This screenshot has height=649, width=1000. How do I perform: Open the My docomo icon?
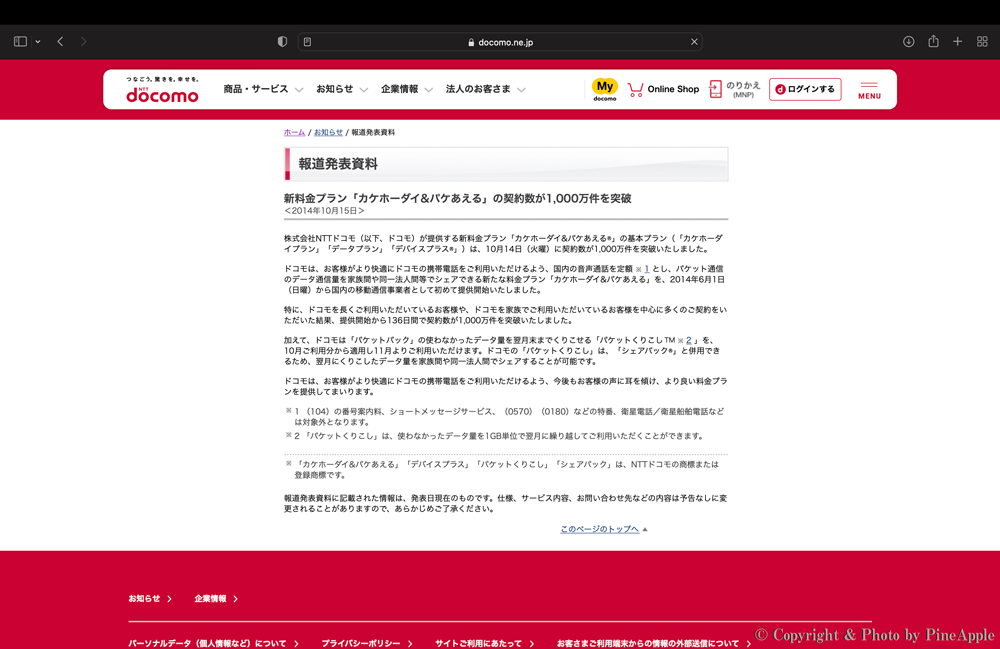point(605,89)
